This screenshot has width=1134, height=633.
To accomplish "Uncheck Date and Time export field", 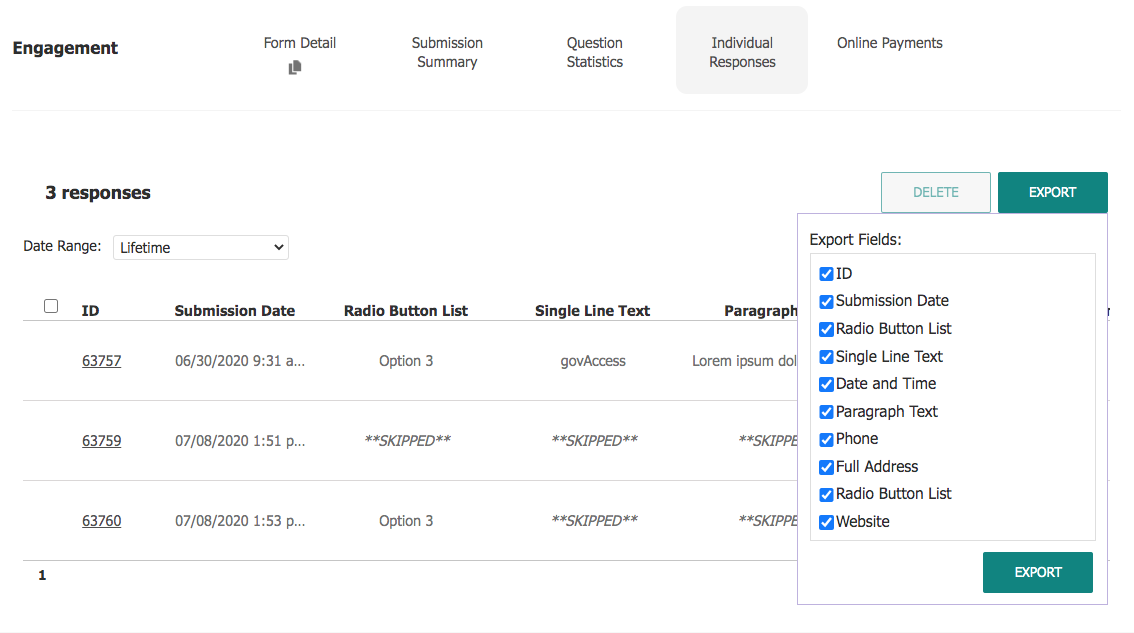I will point(826,384).
